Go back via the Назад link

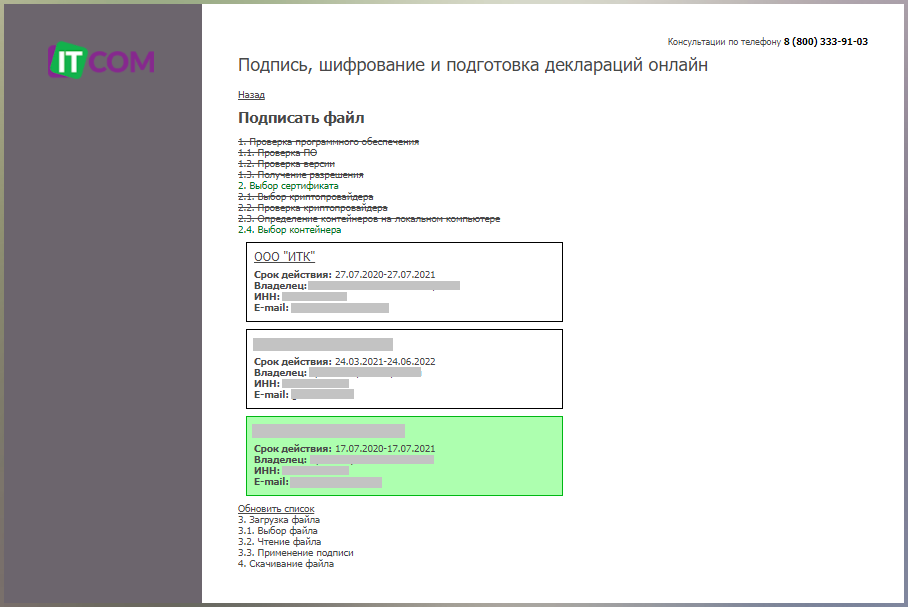[x=251, y=95]
